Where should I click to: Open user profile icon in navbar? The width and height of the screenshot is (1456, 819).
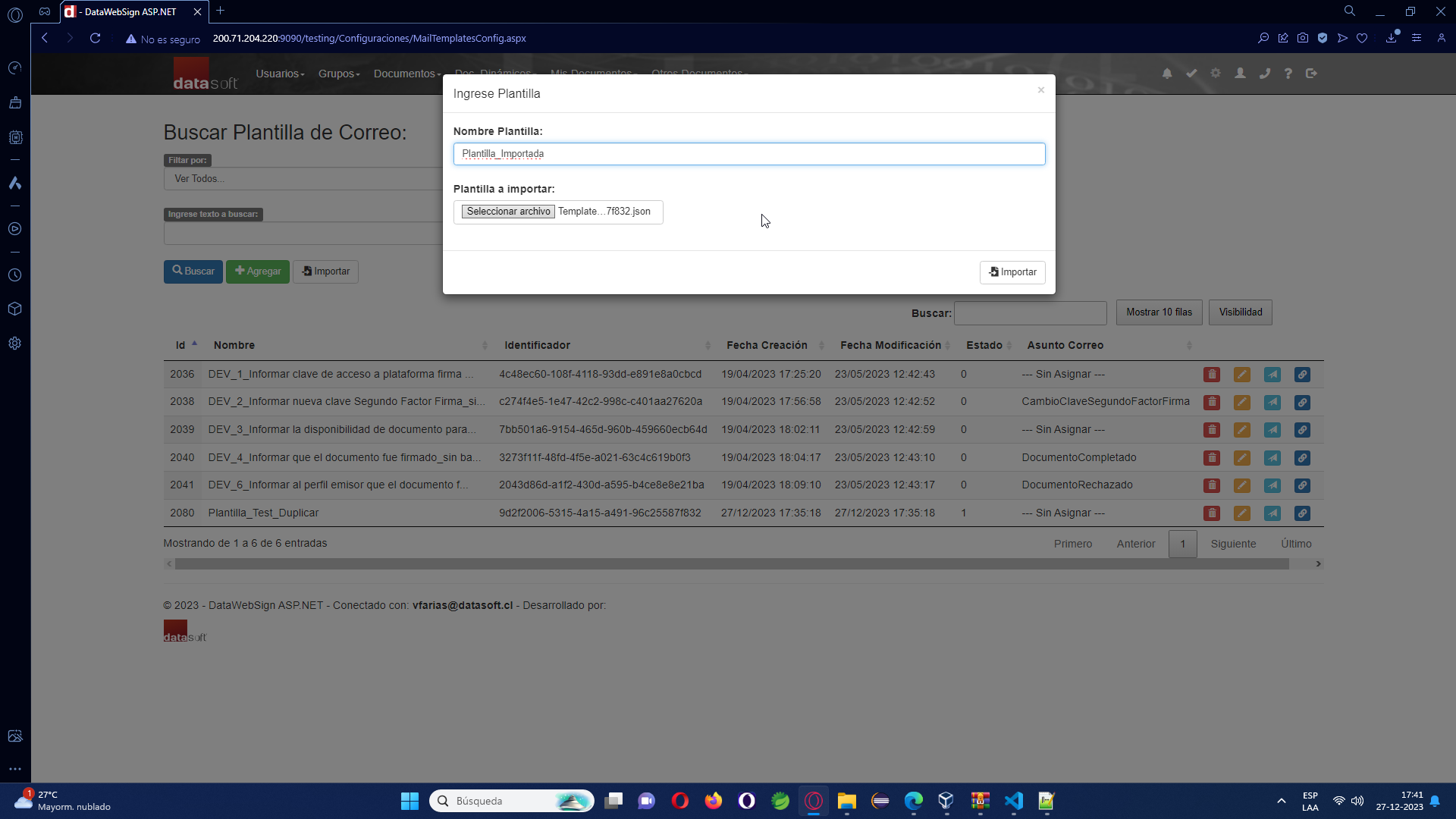1240,74
